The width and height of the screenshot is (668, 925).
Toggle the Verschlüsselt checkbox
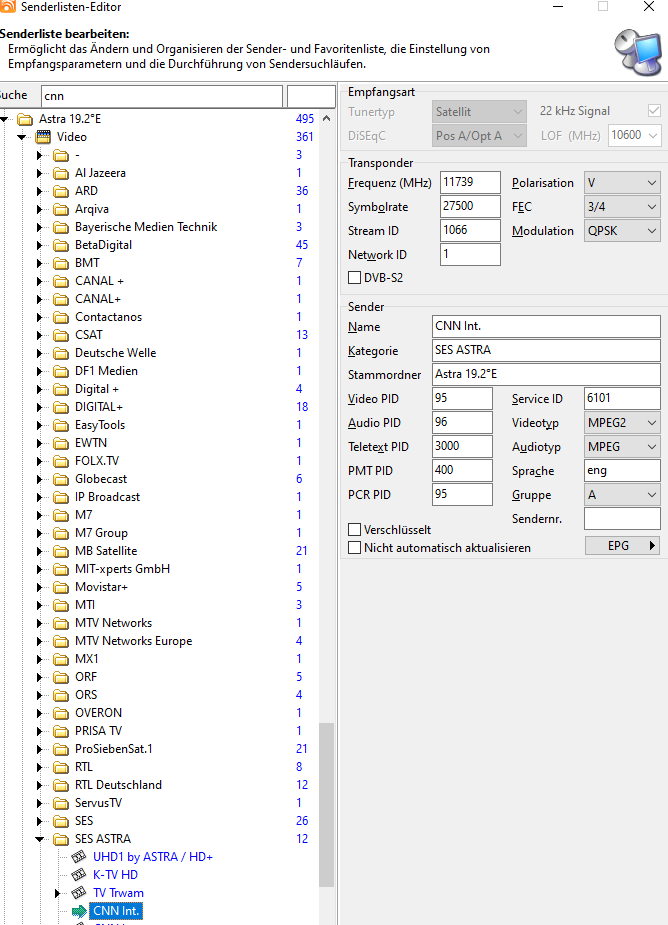[354, 530]
